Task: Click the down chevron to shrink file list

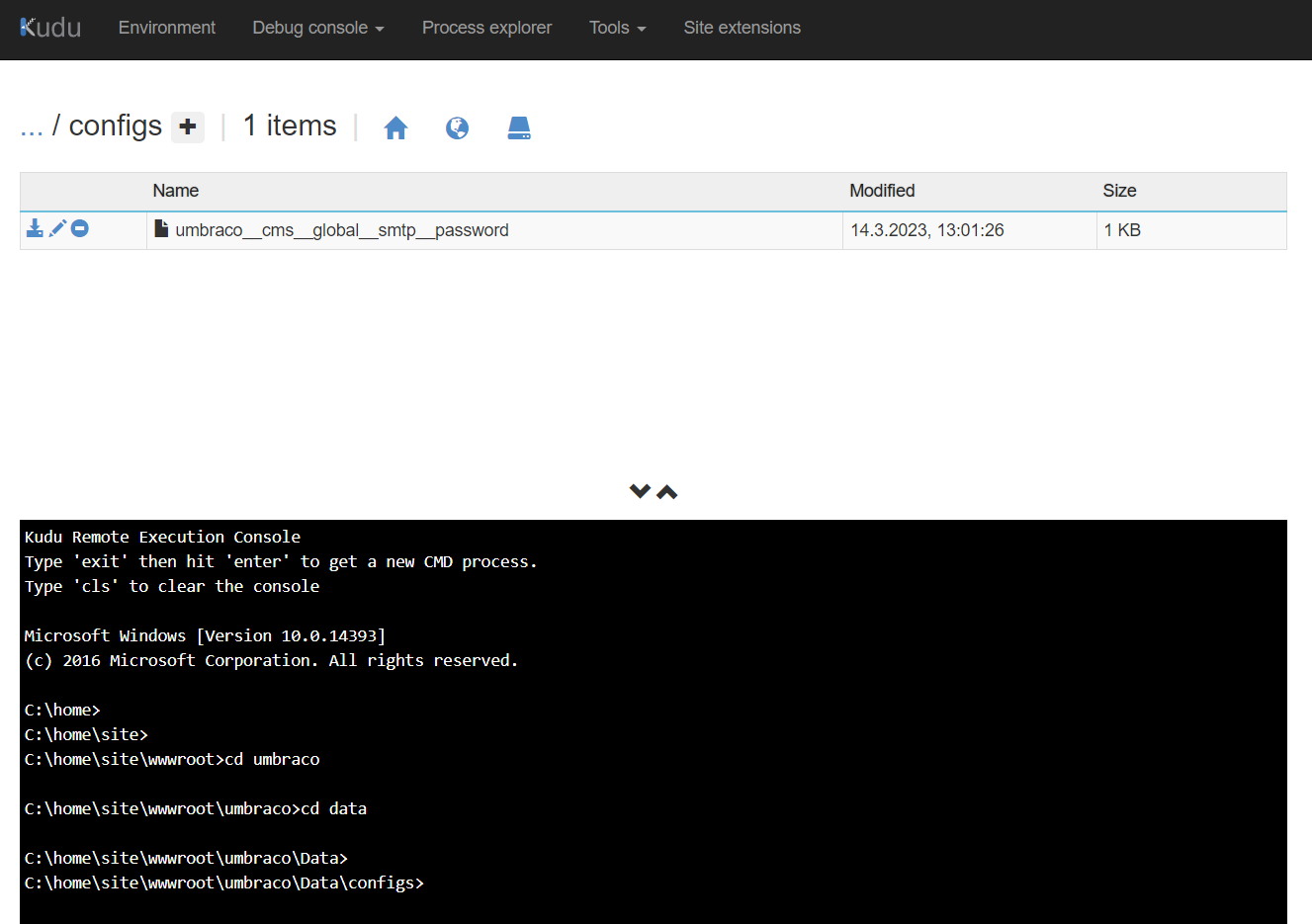Action: coord(640,491)
